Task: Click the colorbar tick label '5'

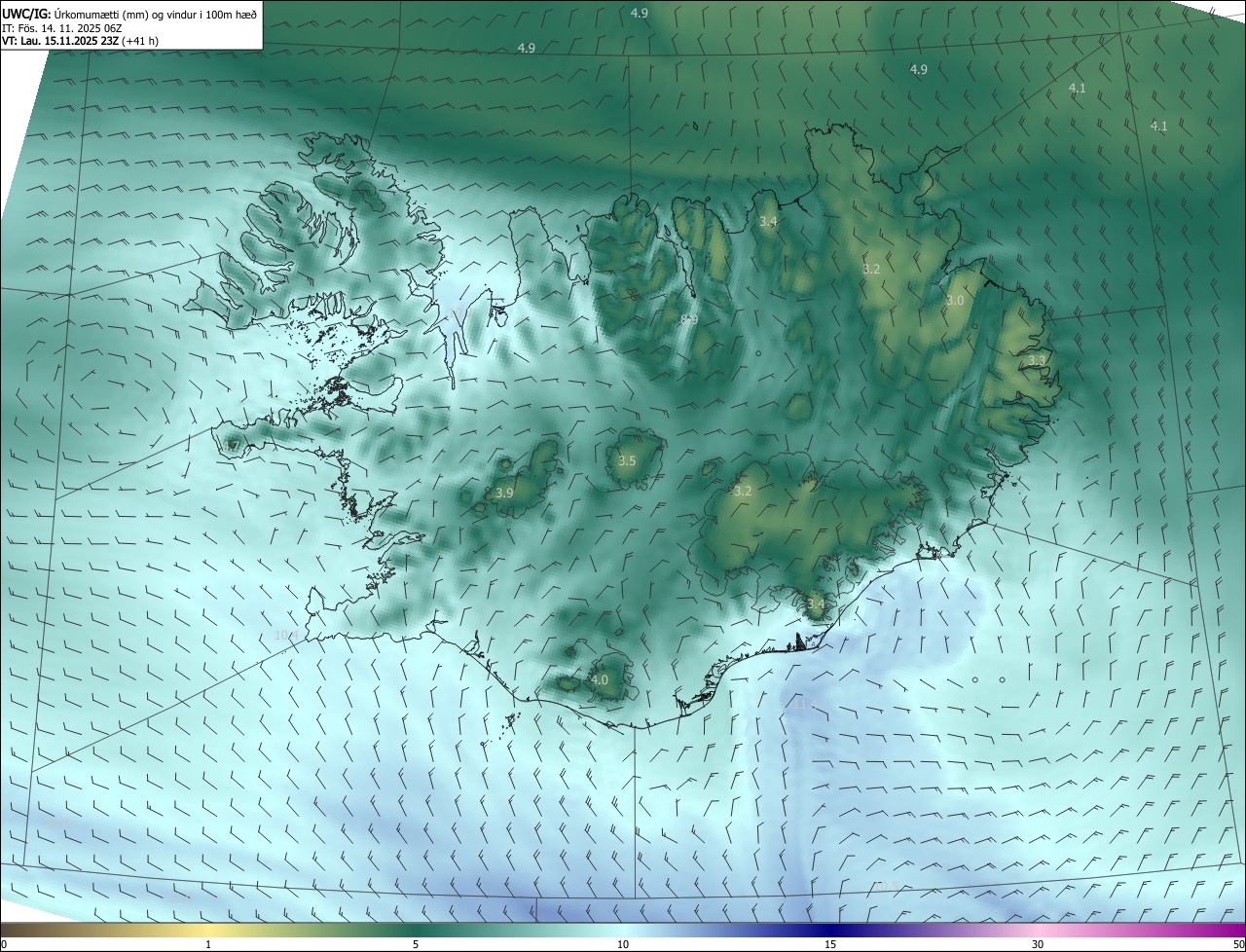Action: (416, 944)
